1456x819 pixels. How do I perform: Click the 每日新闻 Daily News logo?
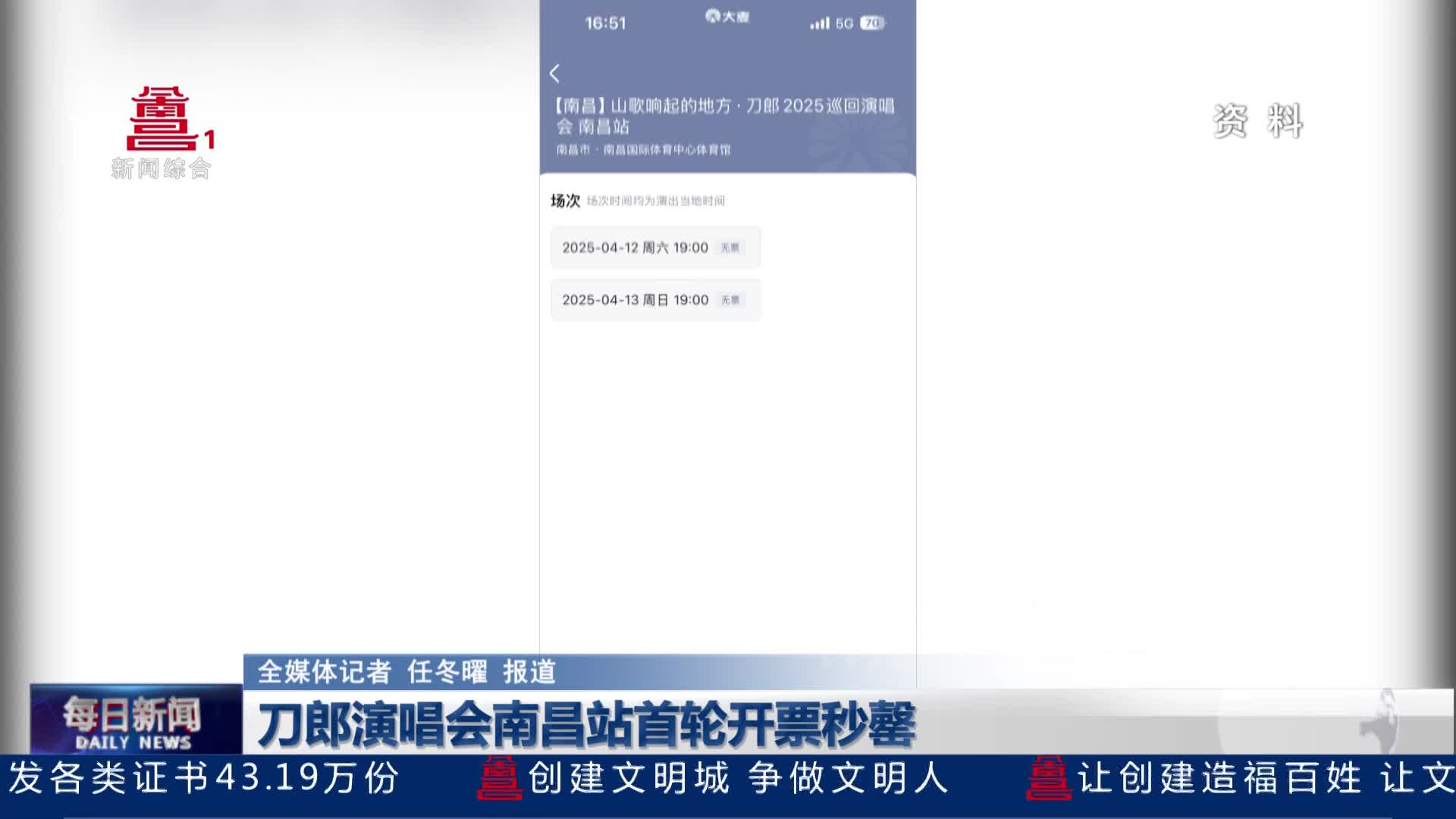tap(136, 720)
